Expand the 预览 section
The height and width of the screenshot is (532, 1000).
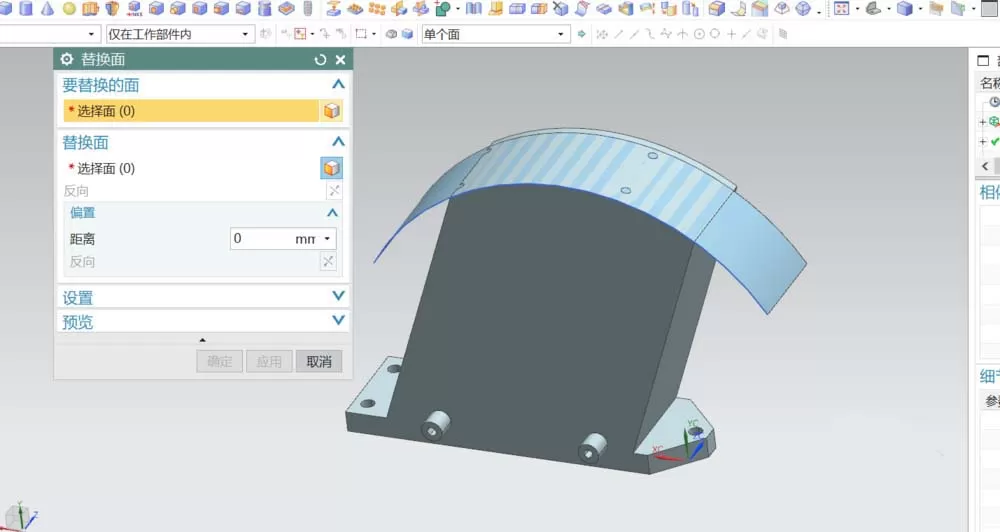203,321
